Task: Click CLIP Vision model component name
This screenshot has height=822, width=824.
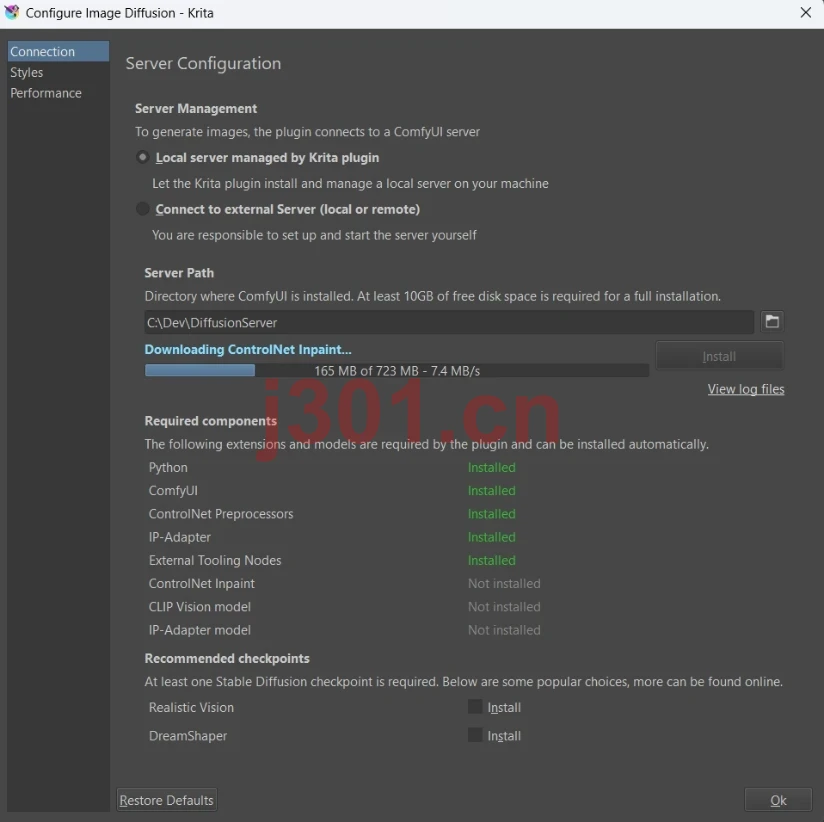Action: click(200, 607)
